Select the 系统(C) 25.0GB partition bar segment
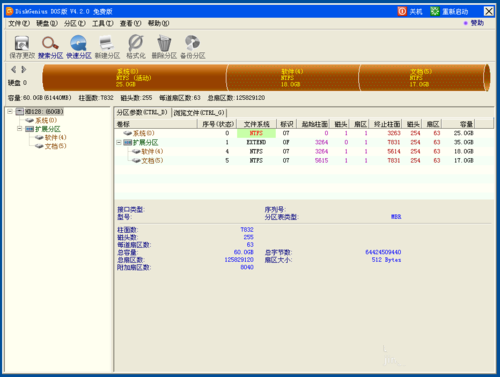 point(135,78)
